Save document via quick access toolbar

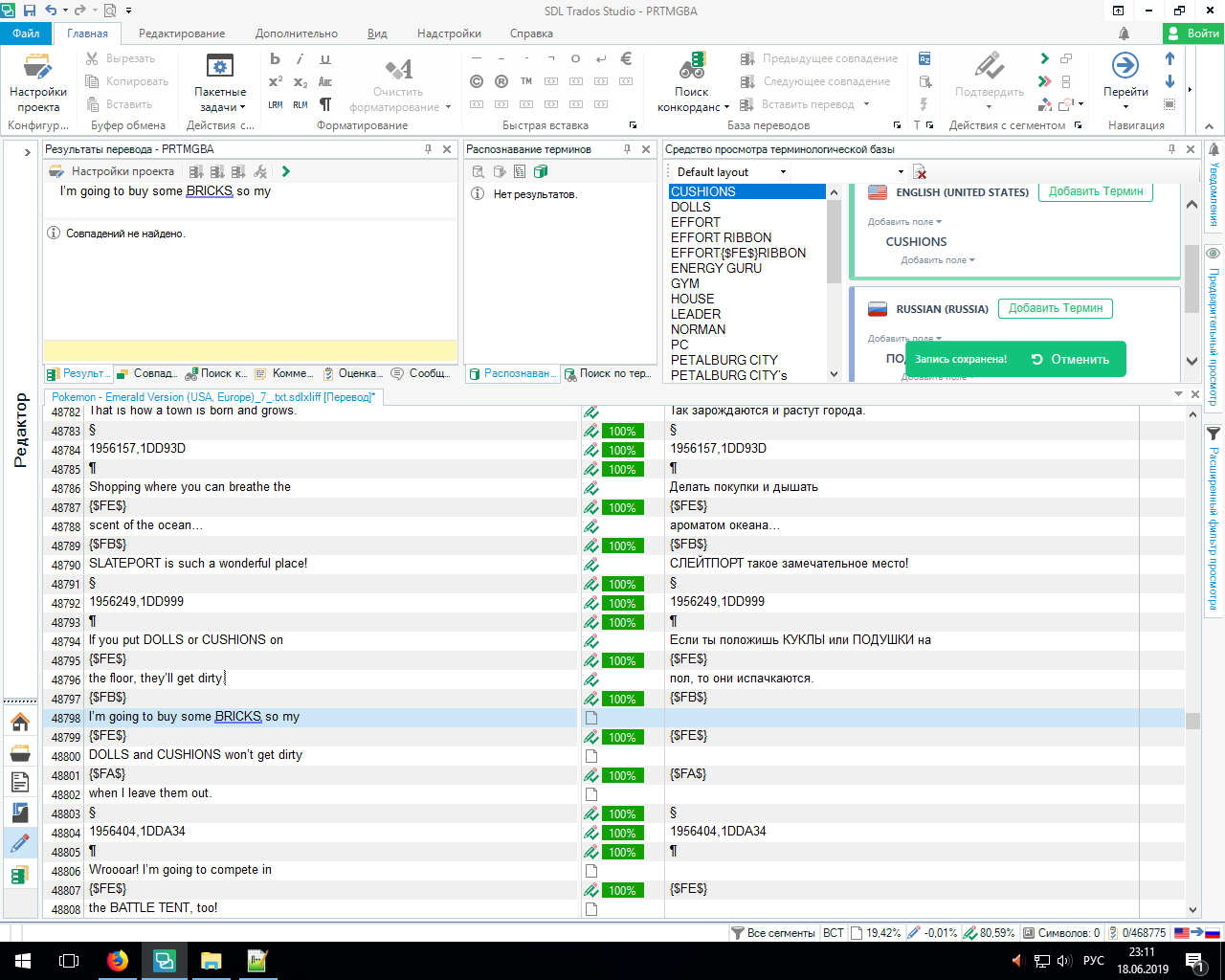pos(30,11)
